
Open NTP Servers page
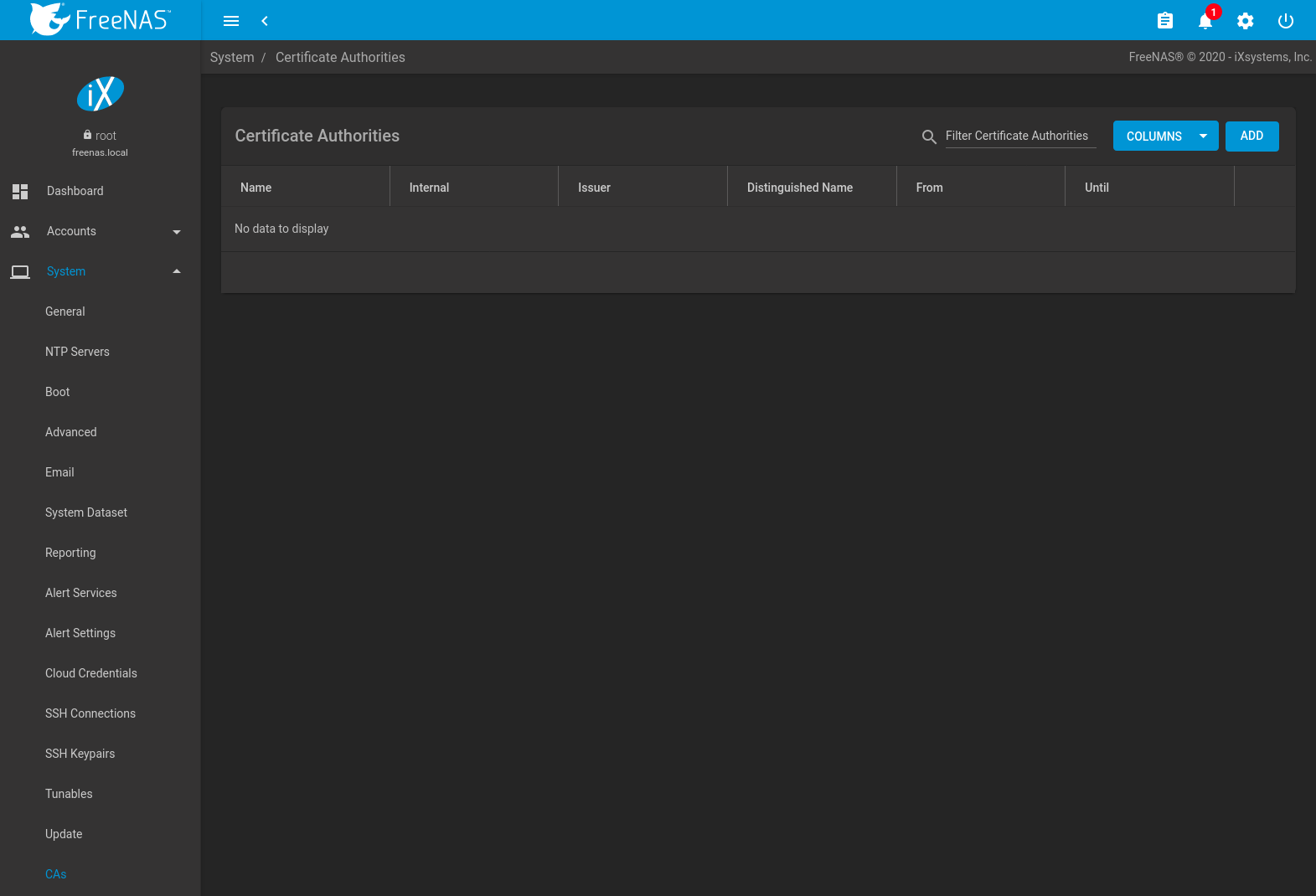coord(77,352)
